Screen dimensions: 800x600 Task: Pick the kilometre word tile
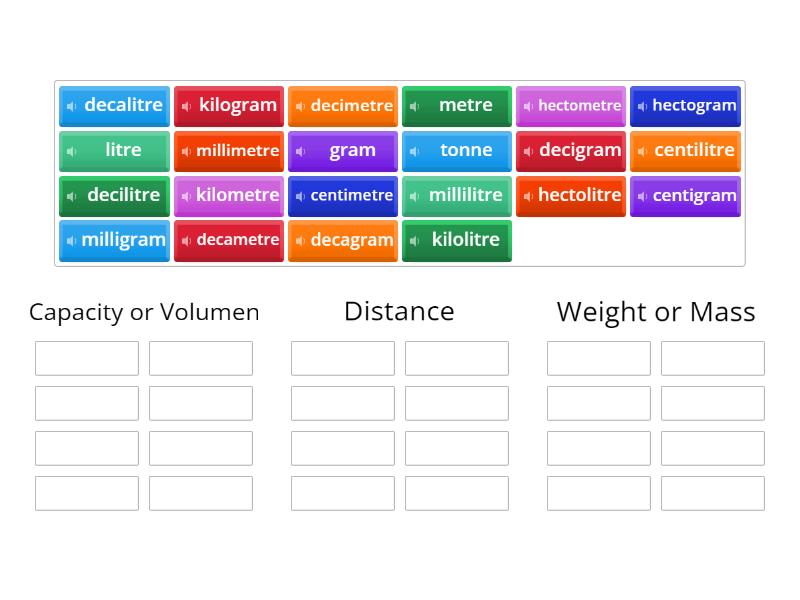[x=237, y=195]
